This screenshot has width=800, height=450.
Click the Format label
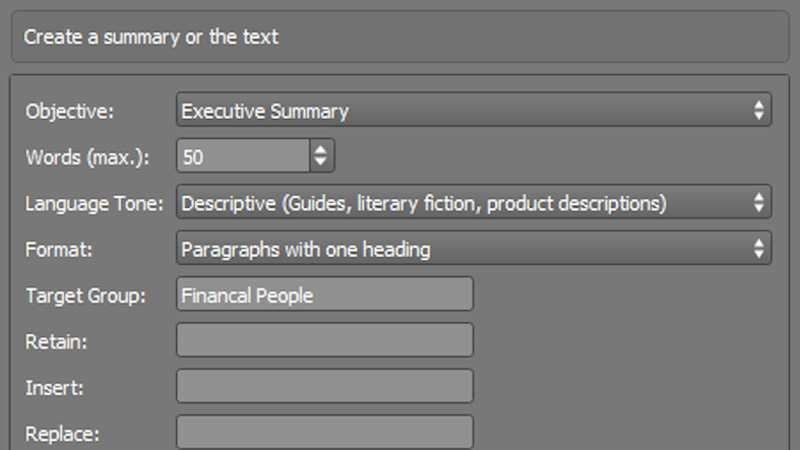[x=56, y=249]
